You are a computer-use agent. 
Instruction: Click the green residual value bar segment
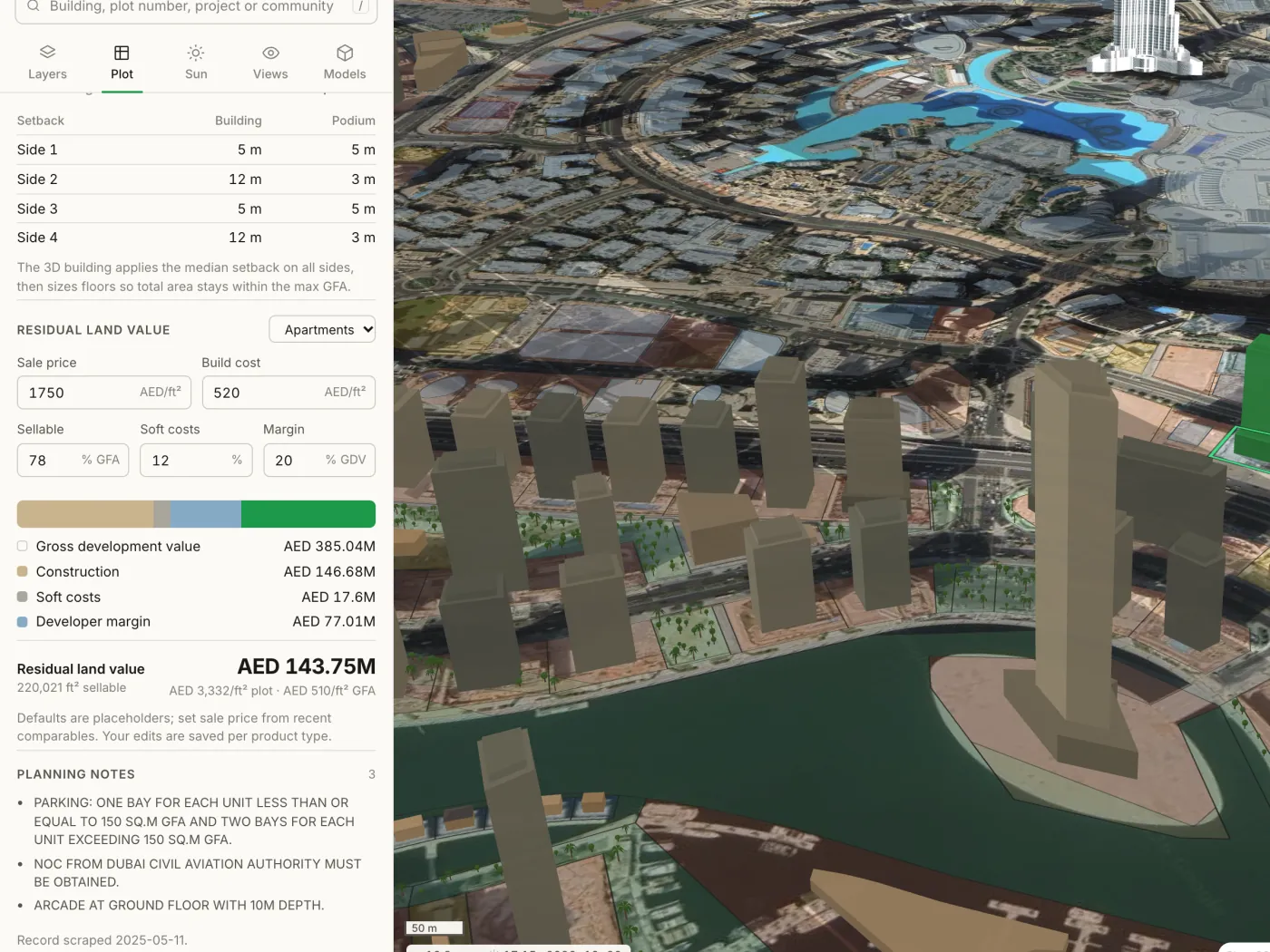pyautogui.click(x=308, y=514)
